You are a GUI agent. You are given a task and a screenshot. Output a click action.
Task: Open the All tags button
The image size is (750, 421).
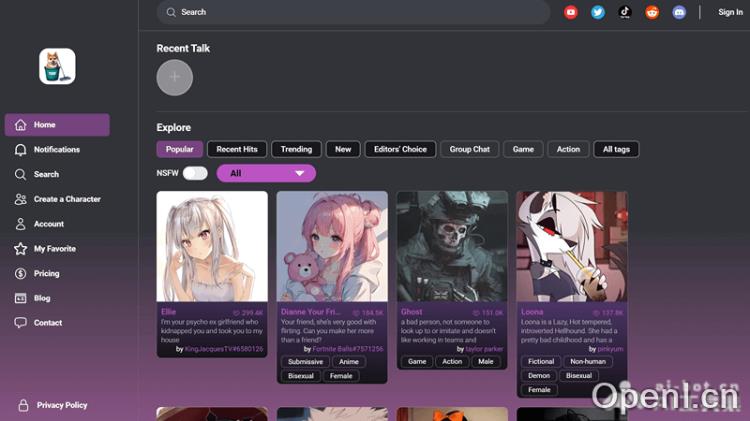coord(616,149)
